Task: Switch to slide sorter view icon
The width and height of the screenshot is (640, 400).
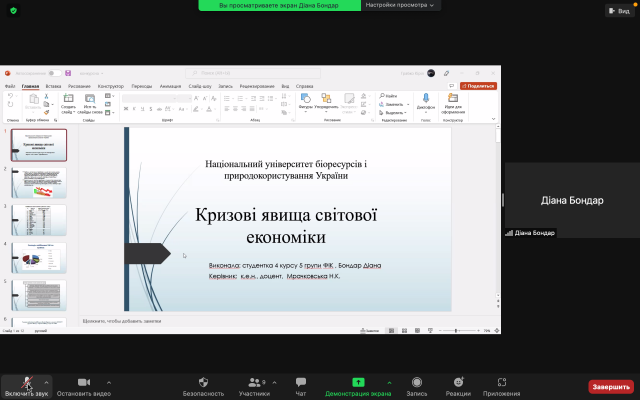Action: tap(404, 331)
